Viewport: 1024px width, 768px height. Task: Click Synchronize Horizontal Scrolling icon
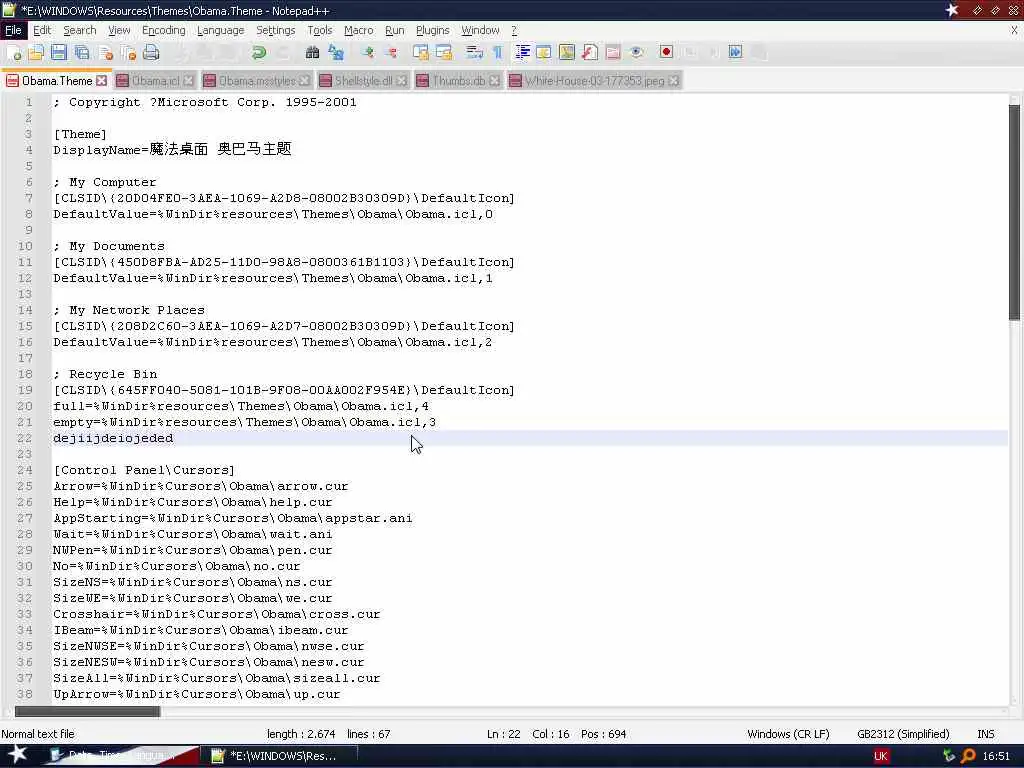(x=444, y=53)
